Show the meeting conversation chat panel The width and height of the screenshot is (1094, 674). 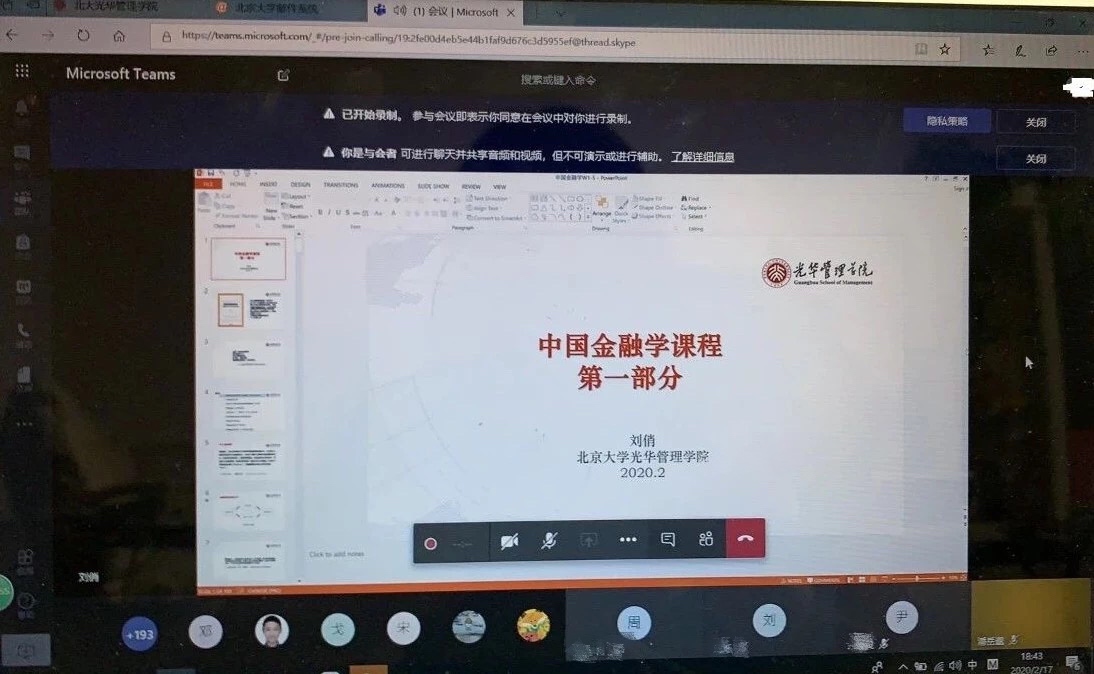668,540
